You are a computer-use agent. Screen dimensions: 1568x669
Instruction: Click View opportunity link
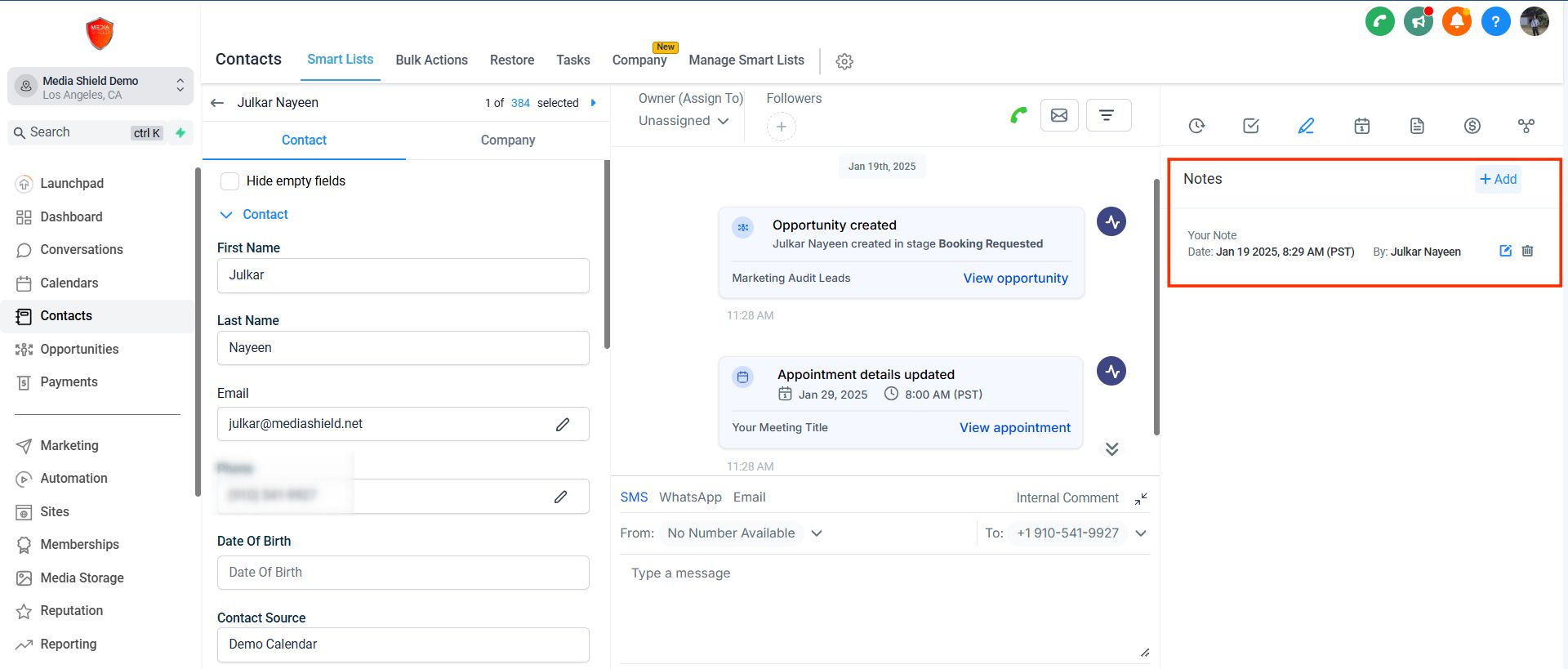pos(1015,279)
